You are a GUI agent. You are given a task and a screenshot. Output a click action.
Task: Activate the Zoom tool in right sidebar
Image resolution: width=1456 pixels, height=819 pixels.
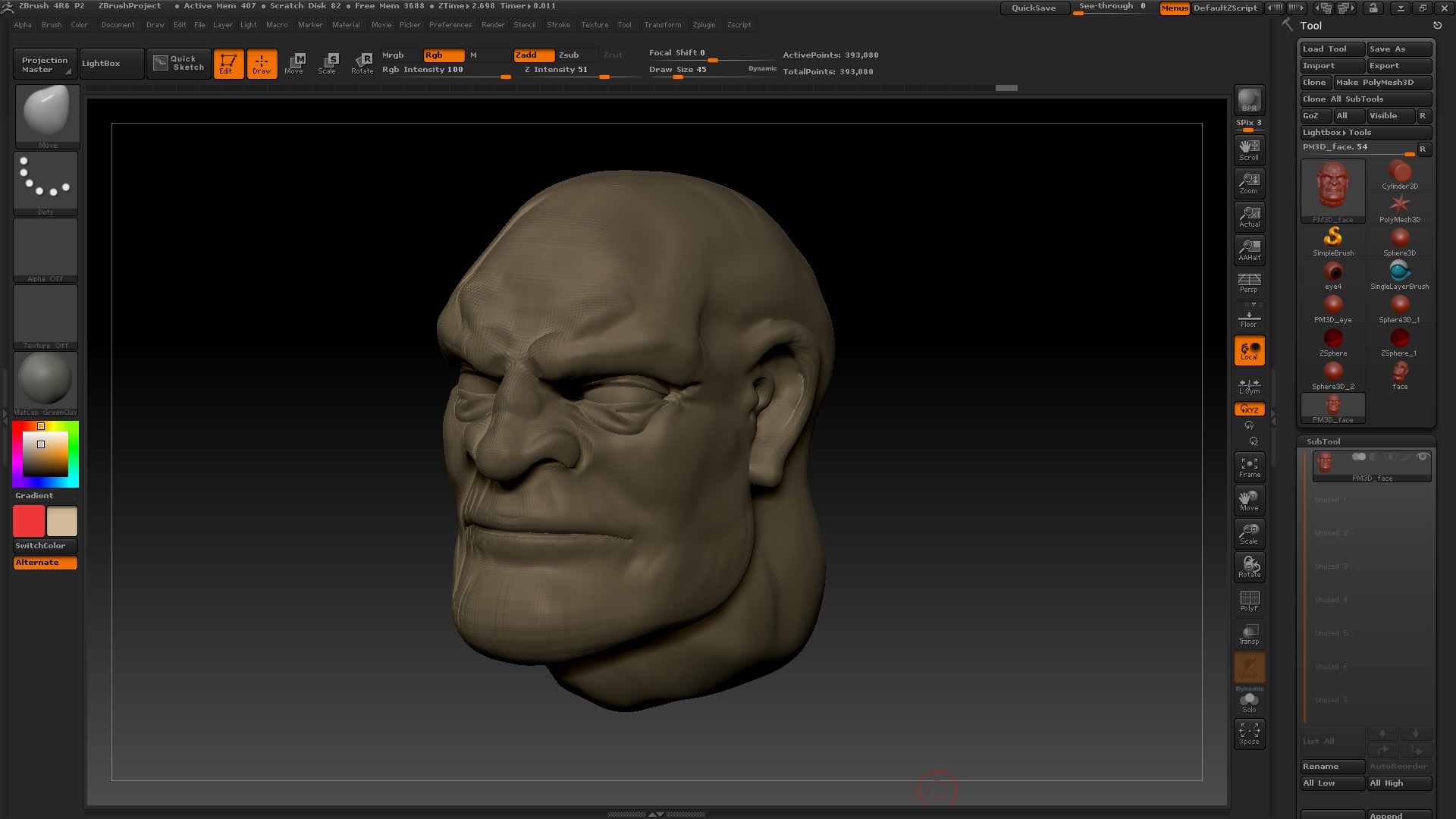click(x=1249, y=183)
